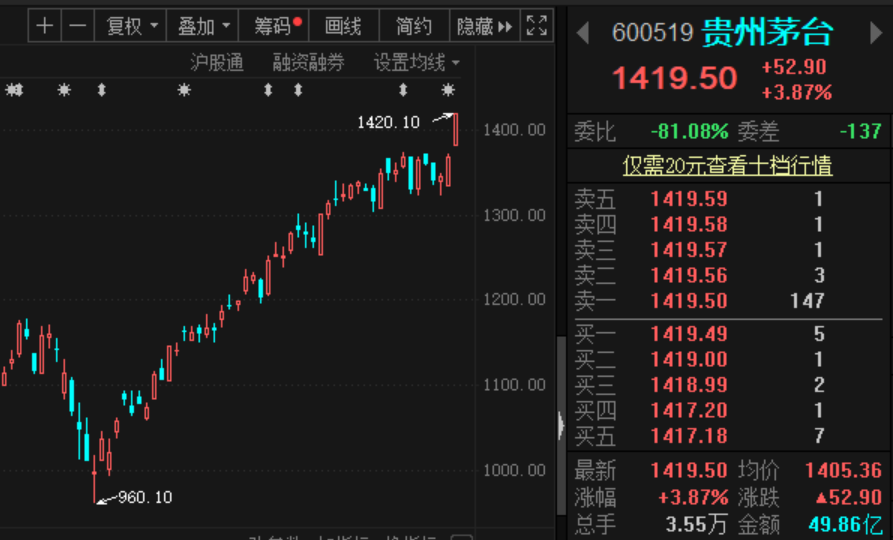Click the large current price 1419.50 header

coord(675,78)
